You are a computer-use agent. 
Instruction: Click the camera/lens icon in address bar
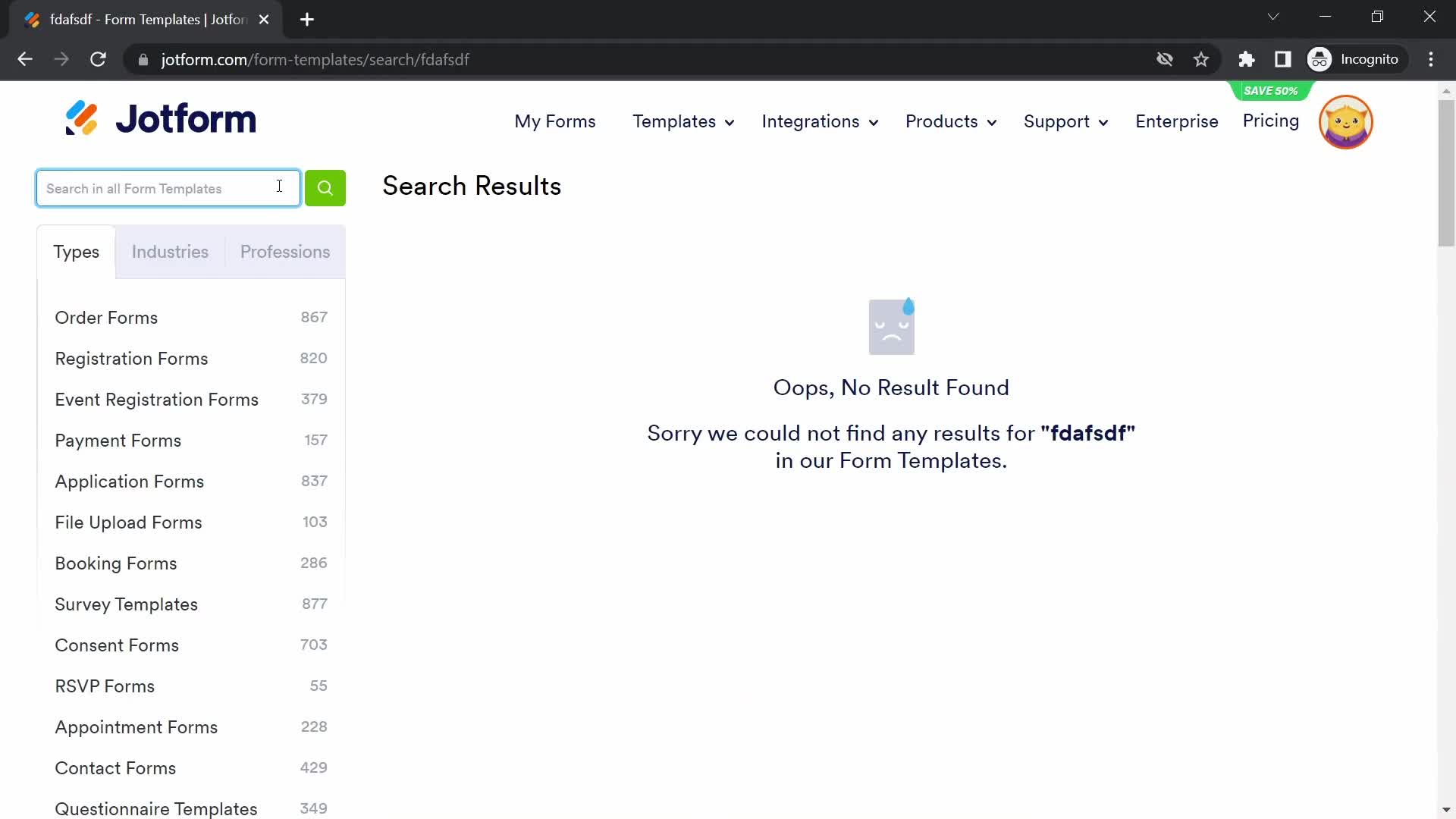coord(1164,59)
